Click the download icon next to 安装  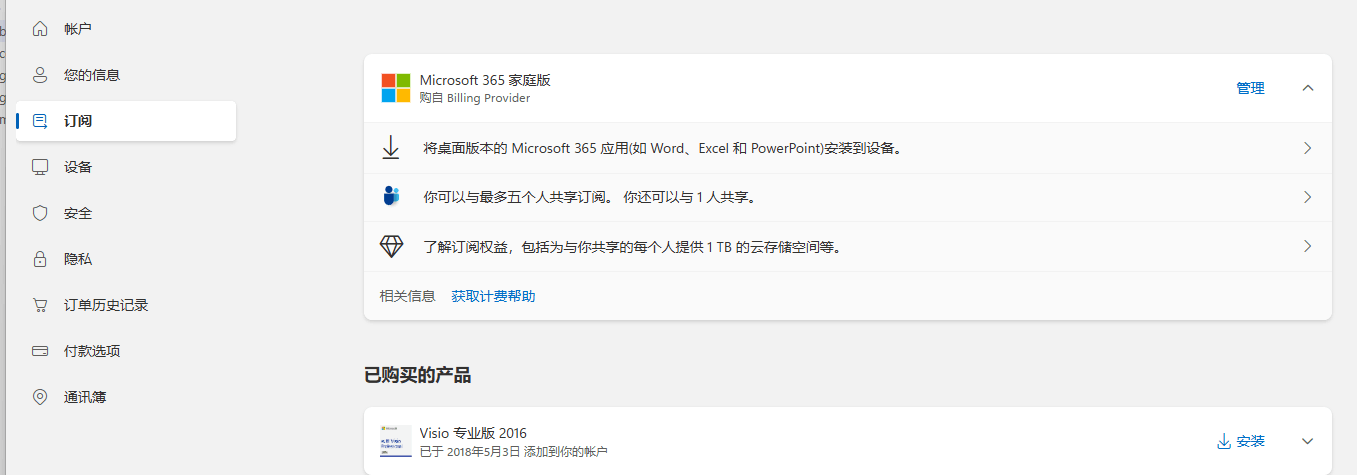(1223, 441)
